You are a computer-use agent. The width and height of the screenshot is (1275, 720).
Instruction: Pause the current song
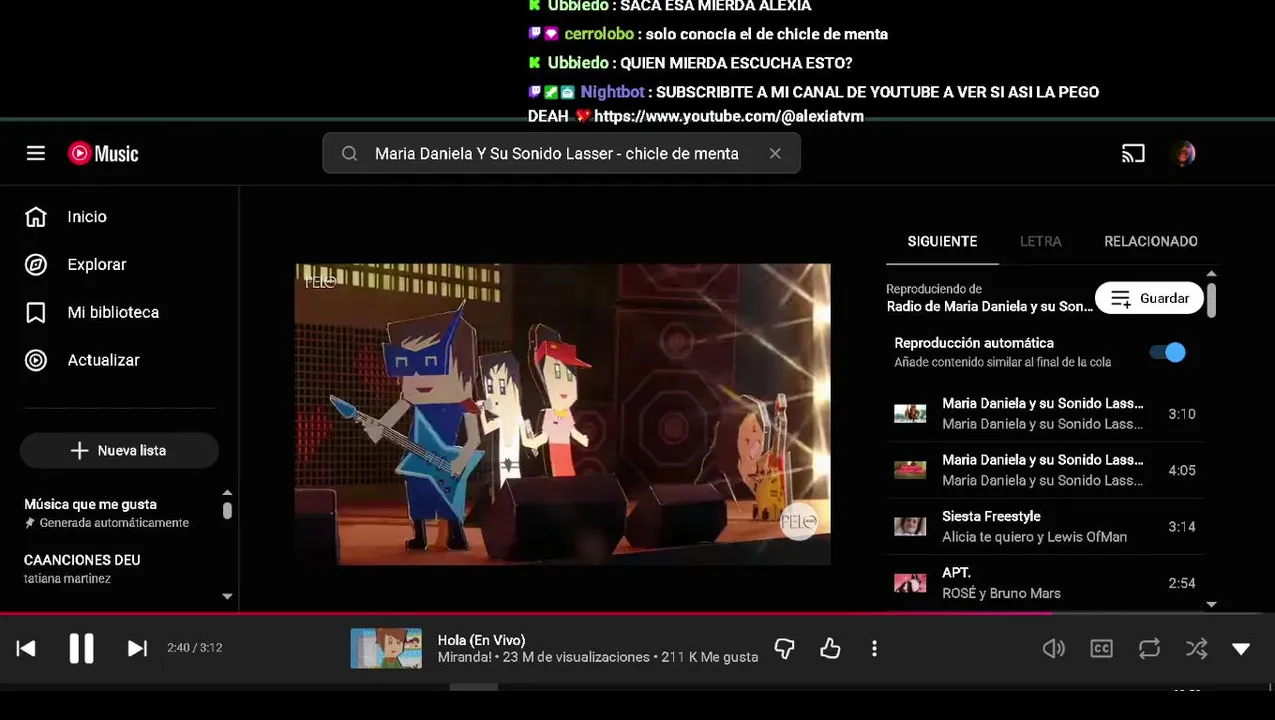point(81,648)
